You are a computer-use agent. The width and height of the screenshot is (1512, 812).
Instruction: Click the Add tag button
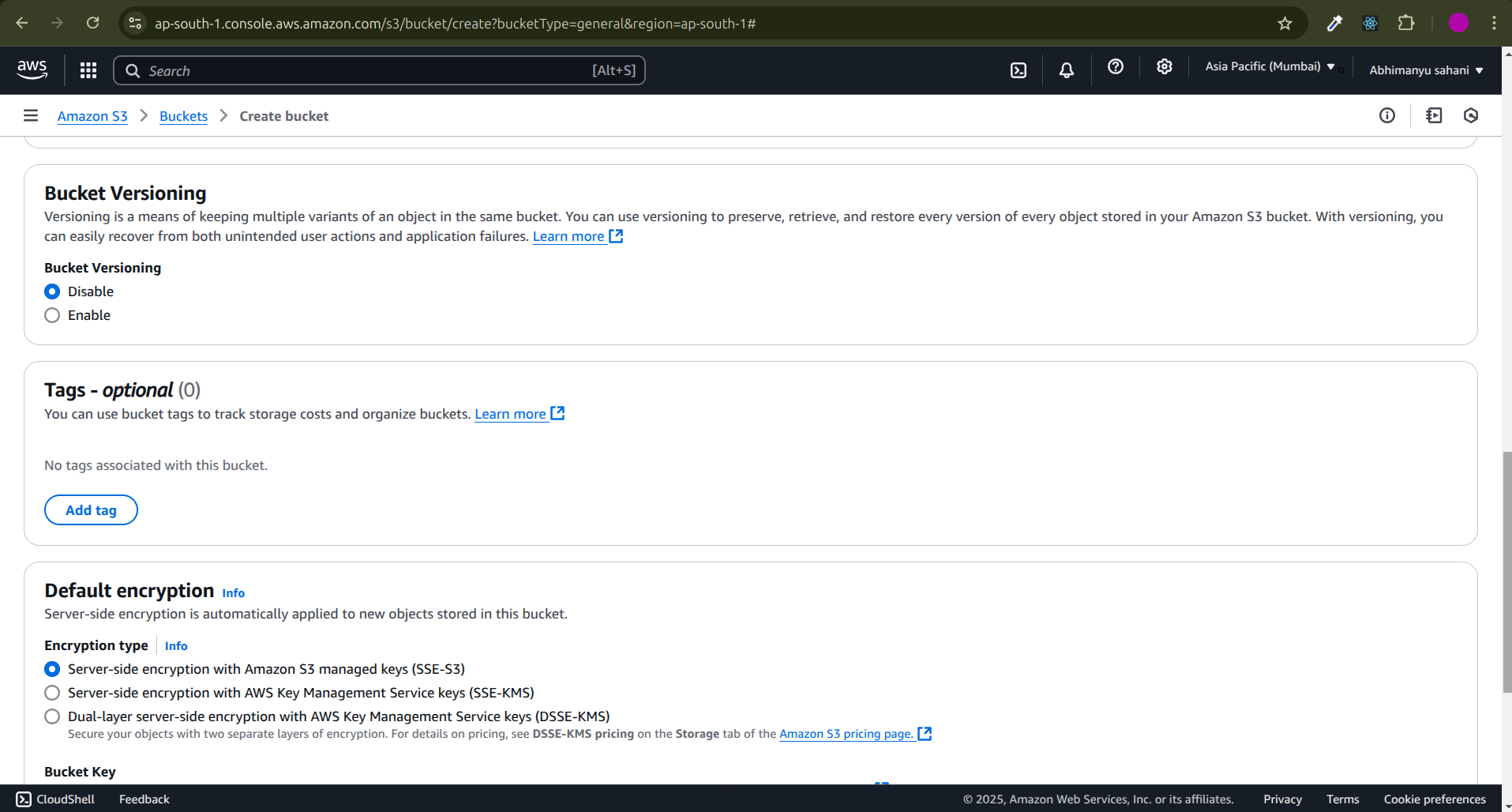[x=91, y=510]
